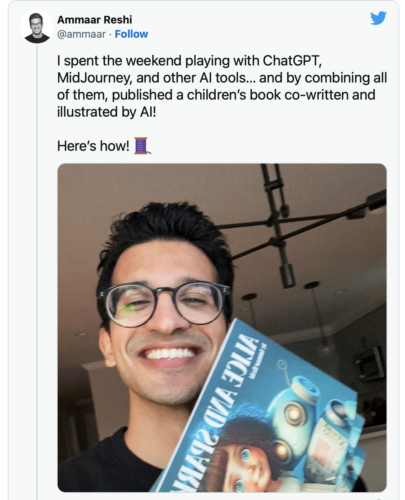The width and height of the screenshot is (405, 500).
Task: Click the phrase "illustrated by AI!"
Action: click(106, 112)
